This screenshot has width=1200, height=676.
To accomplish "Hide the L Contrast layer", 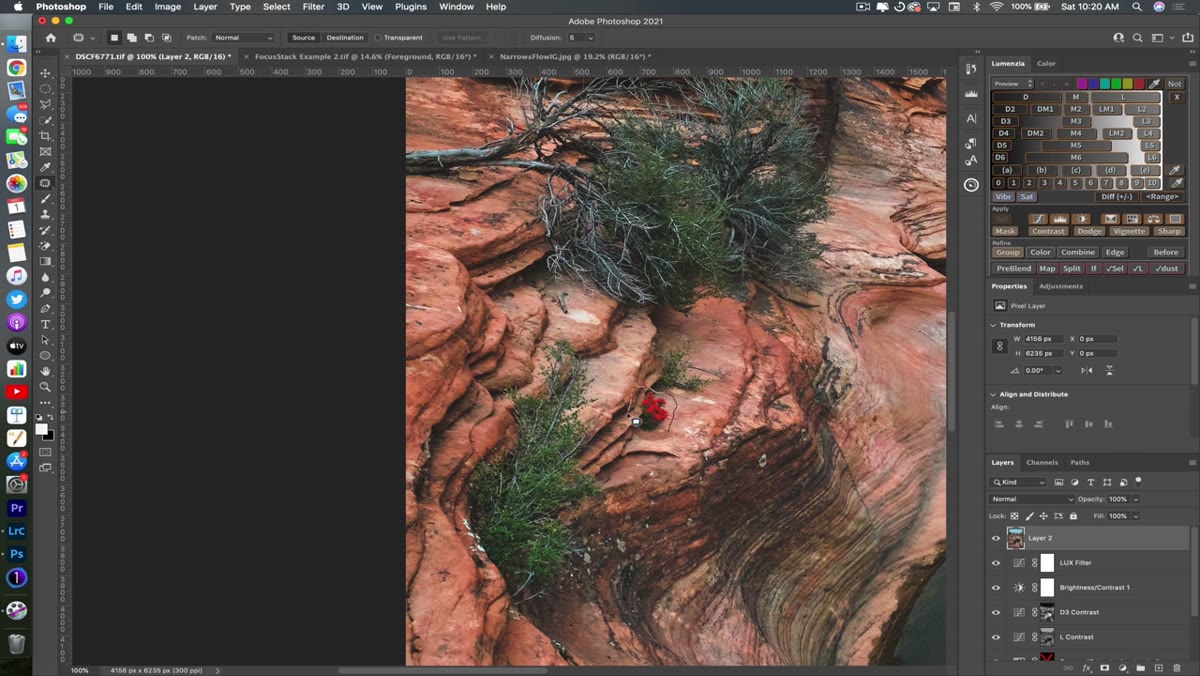I will 995,637.
